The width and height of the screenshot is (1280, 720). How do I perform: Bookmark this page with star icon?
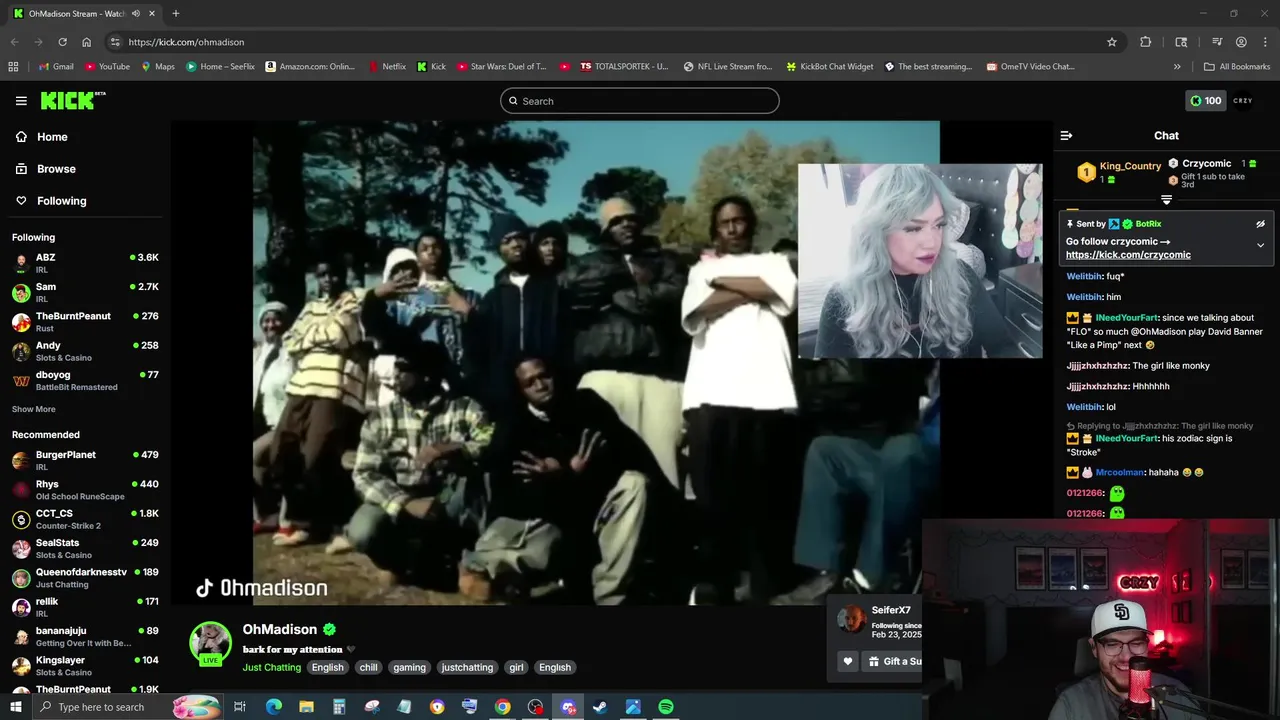[1111, 42]
